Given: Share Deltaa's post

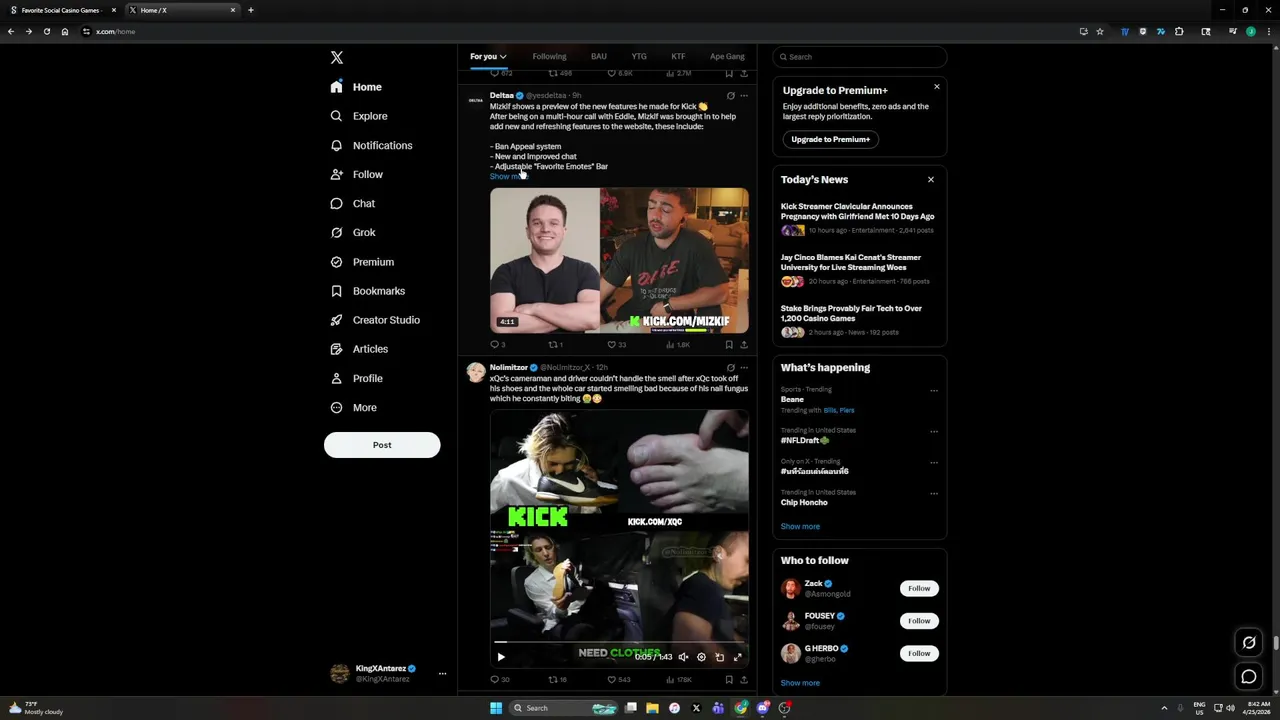Looking at the screenshot, I should 744,345.
